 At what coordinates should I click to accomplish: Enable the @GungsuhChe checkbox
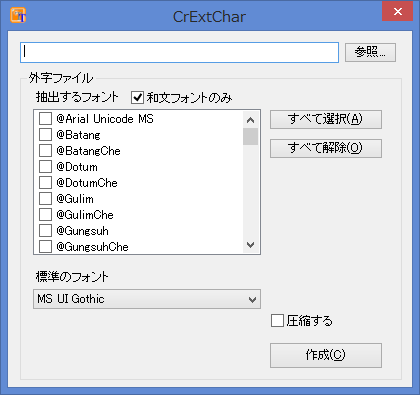click(x=46, y=246)
